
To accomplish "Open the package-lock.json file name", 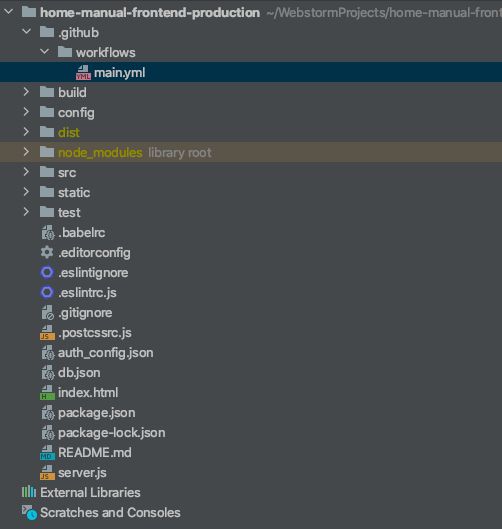I will coord(112,433).
